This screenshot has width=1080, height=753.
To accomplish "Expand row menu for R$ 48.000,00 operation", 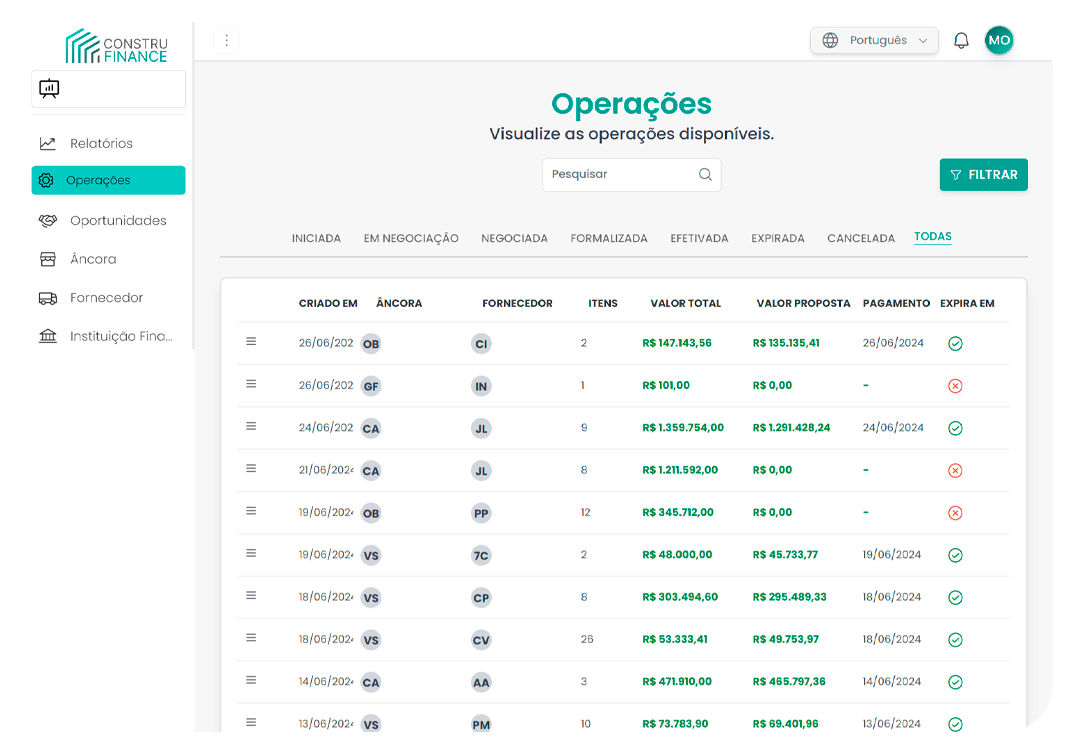I will pos(251,553).
